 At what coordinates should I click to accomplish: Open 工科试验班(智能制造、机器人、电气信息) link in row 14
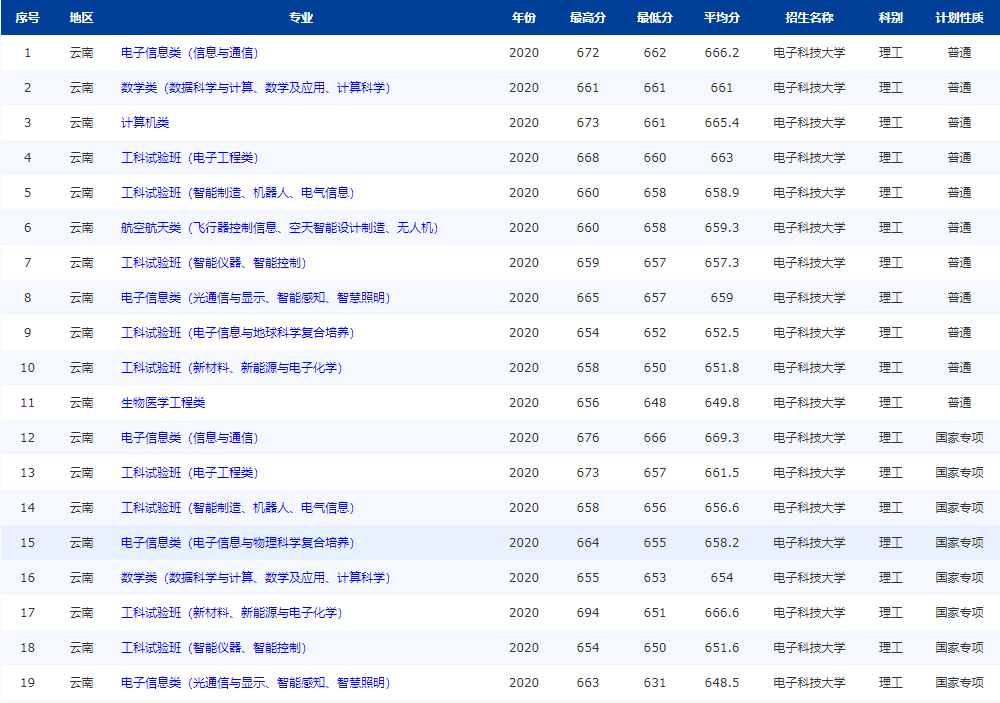(x=237, y=508)
